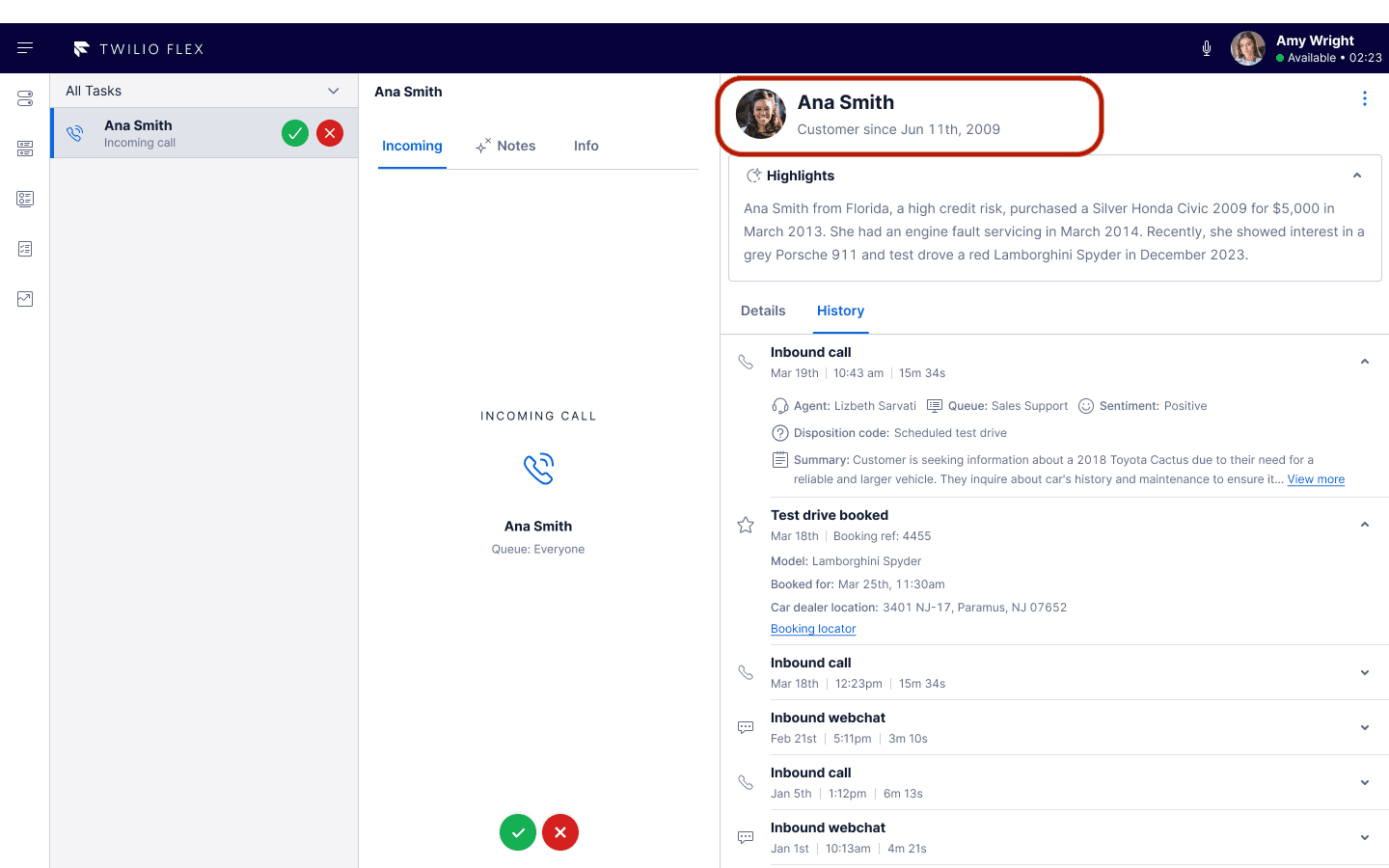The image size is (1389, 868).
Task: Click the Twilio Flex logo
Action: [x=139, y=49]
